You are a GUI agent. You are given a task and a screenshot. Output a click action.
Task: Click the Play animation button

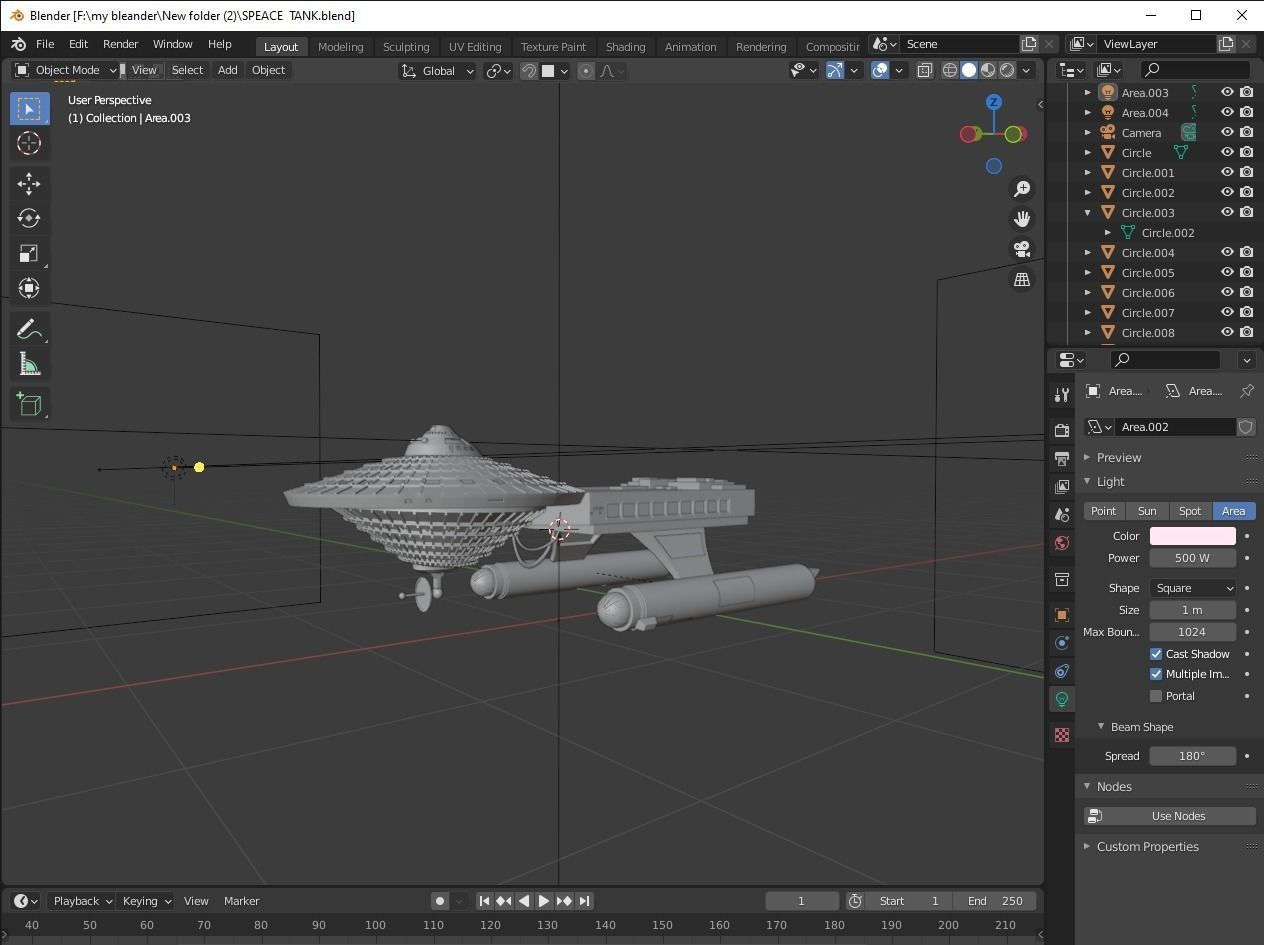[544, 901]
